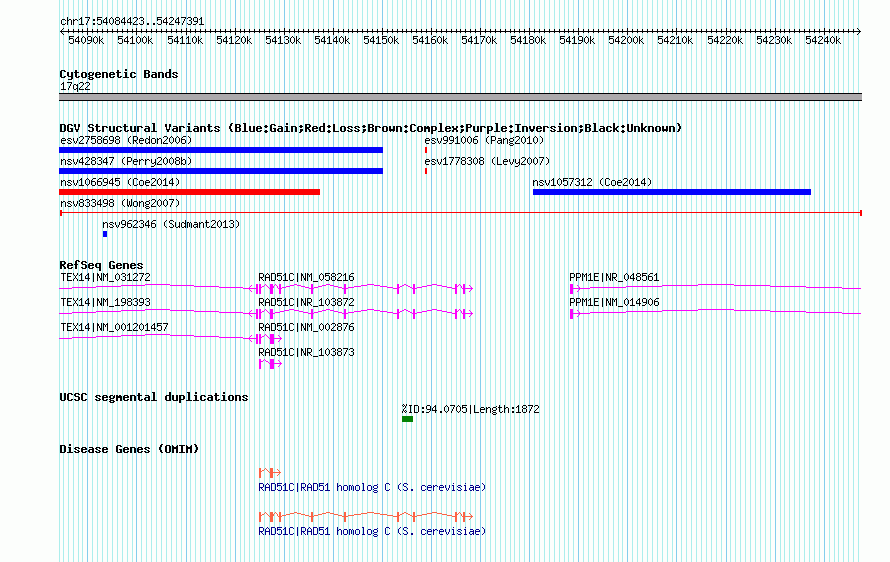Click the nsv1066945 (Coe2014) red loss bar

coord(190,192)
